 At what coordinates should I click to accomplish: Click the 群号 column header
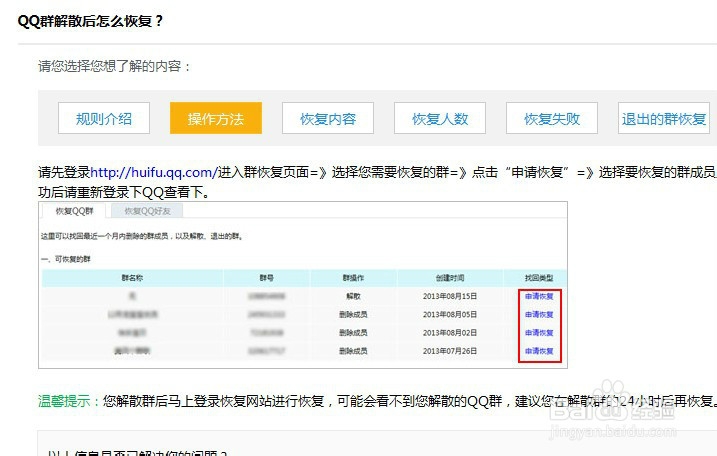coord(267,278)
